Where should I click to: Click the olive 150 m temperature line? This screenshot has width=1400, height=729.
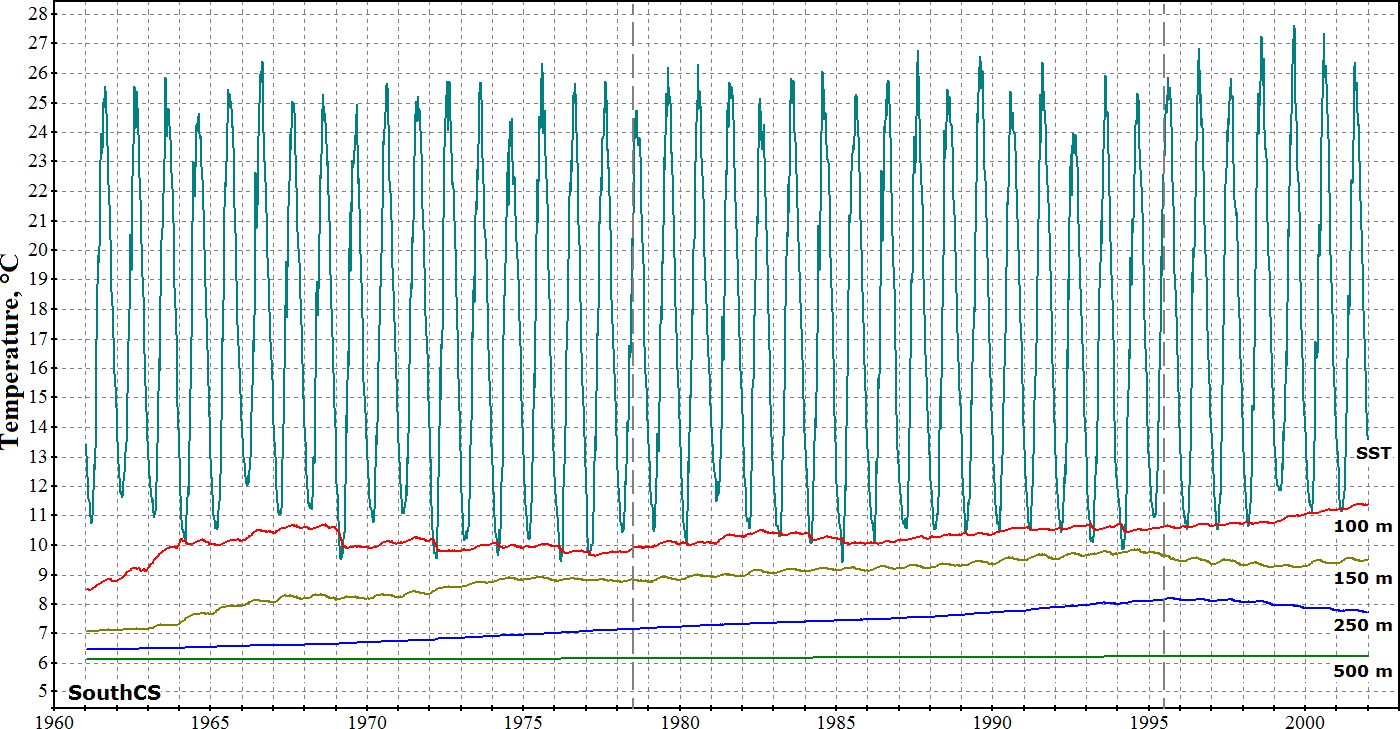(700, 576)
